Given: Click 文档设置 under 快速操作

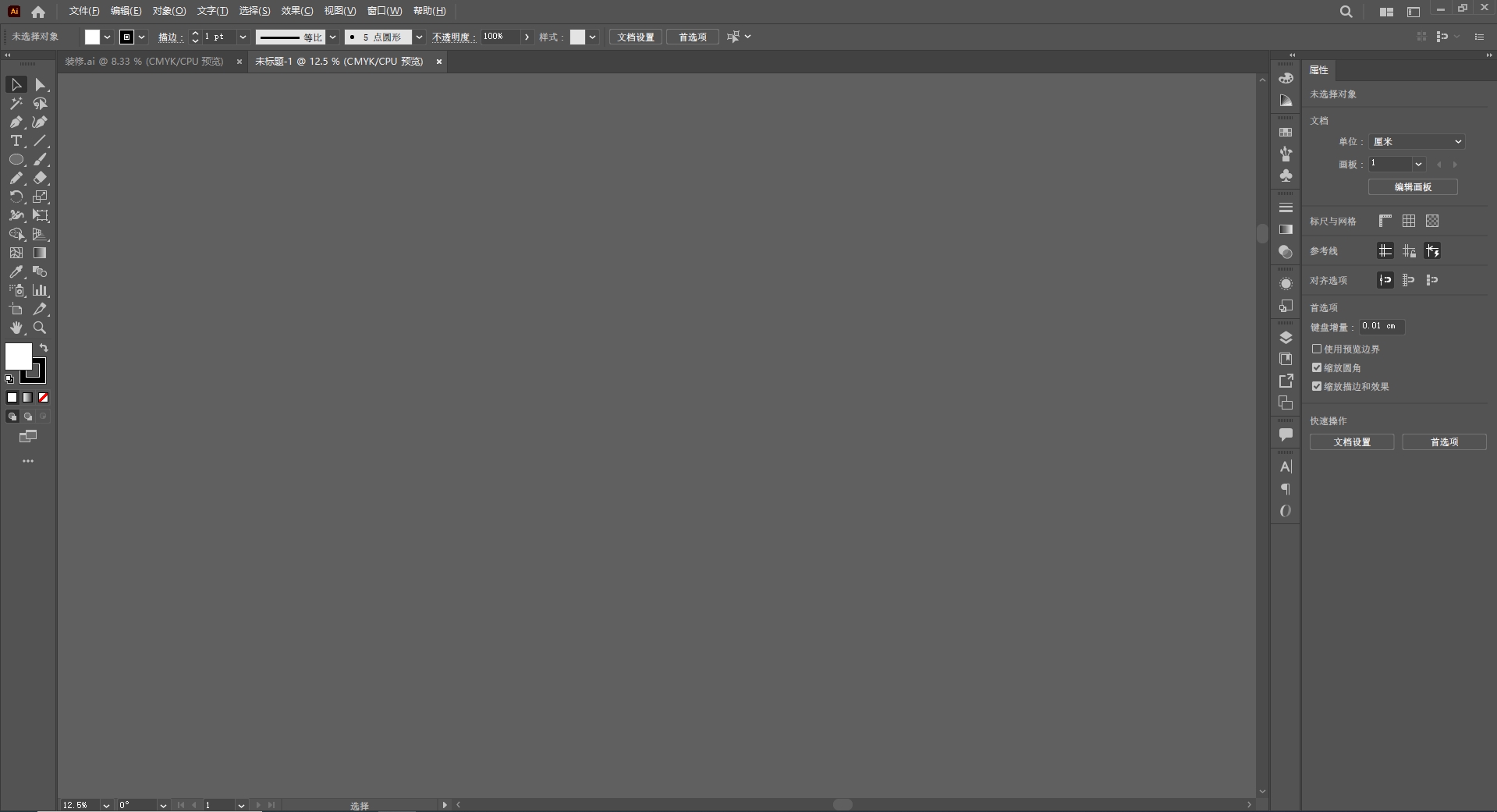Looking at the screenshot, I should point(1352,442).
